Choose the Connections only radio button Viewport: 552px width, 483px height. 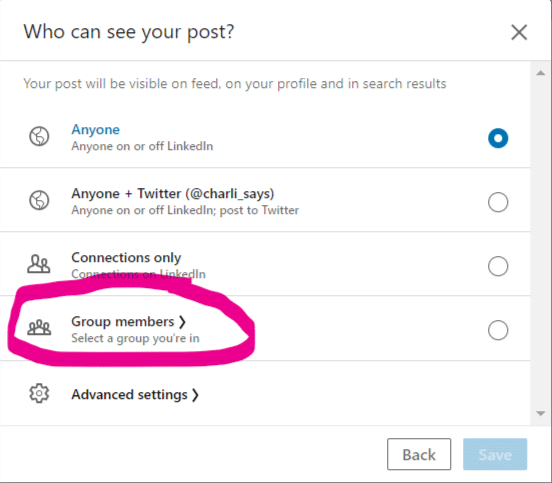[498, 266]
